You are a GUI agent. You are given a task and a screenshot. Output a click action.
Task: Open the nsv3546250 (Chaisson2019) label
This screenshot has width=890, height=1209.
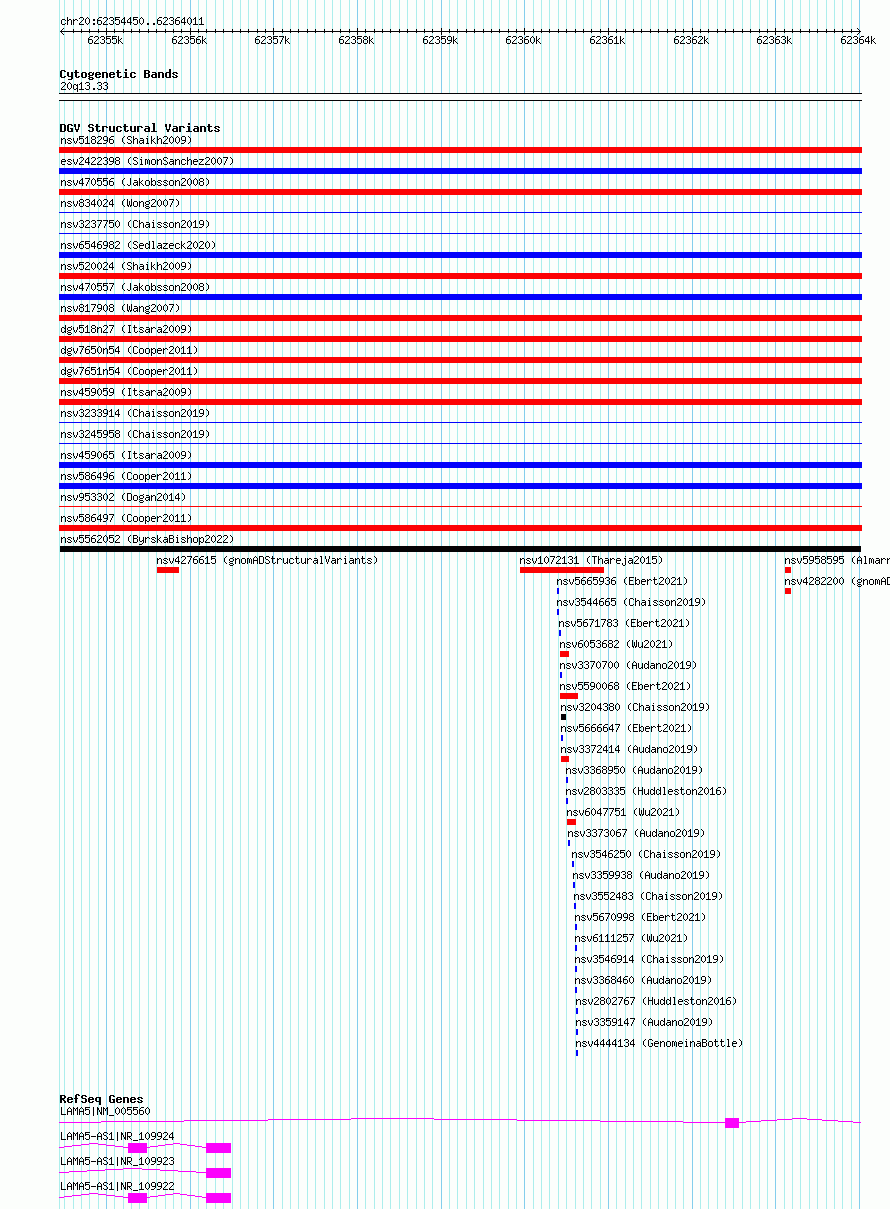click(x=646, y=854)
